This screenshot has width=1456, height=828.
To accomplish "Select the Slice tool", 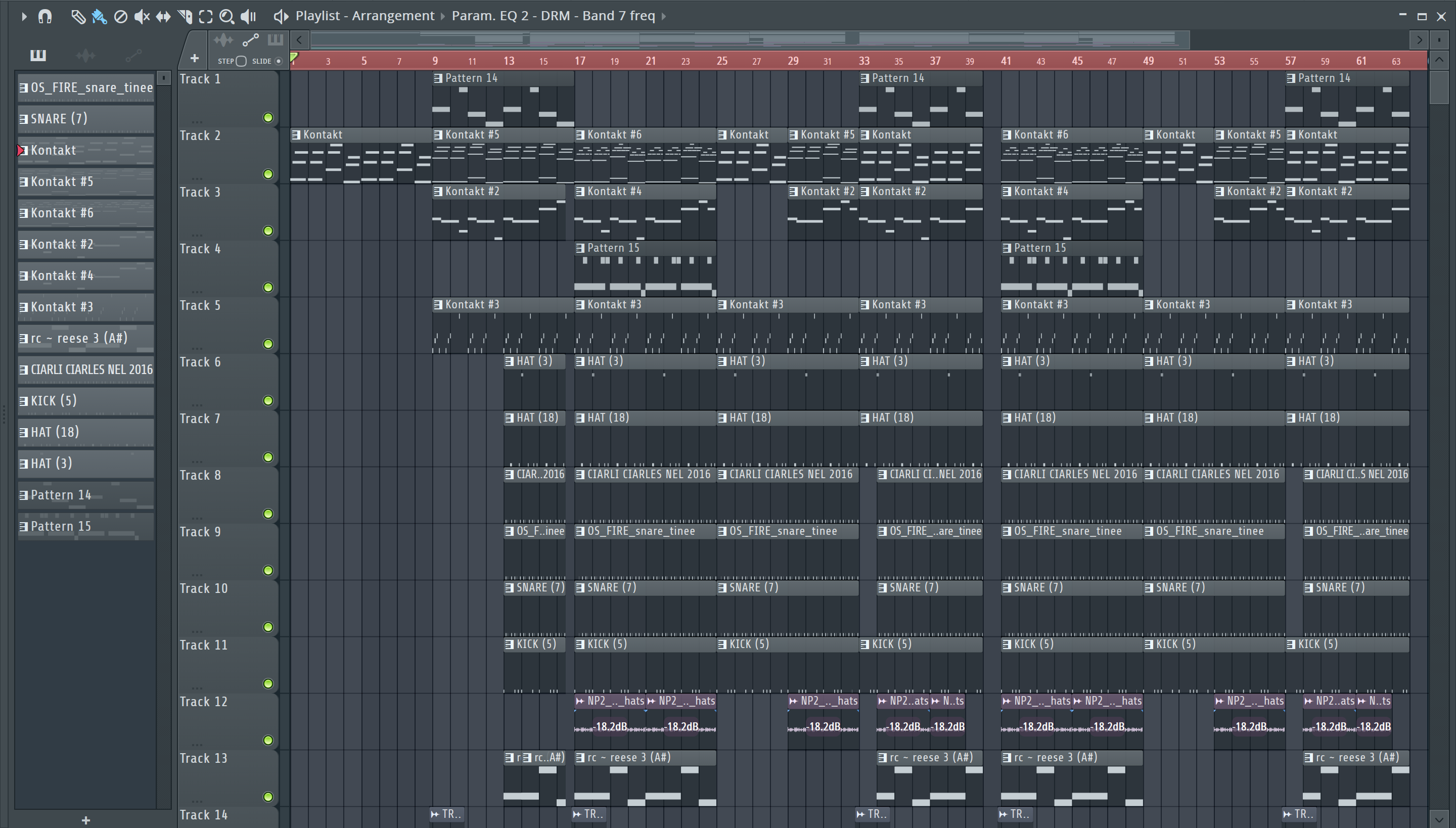I will pos(185,17).
